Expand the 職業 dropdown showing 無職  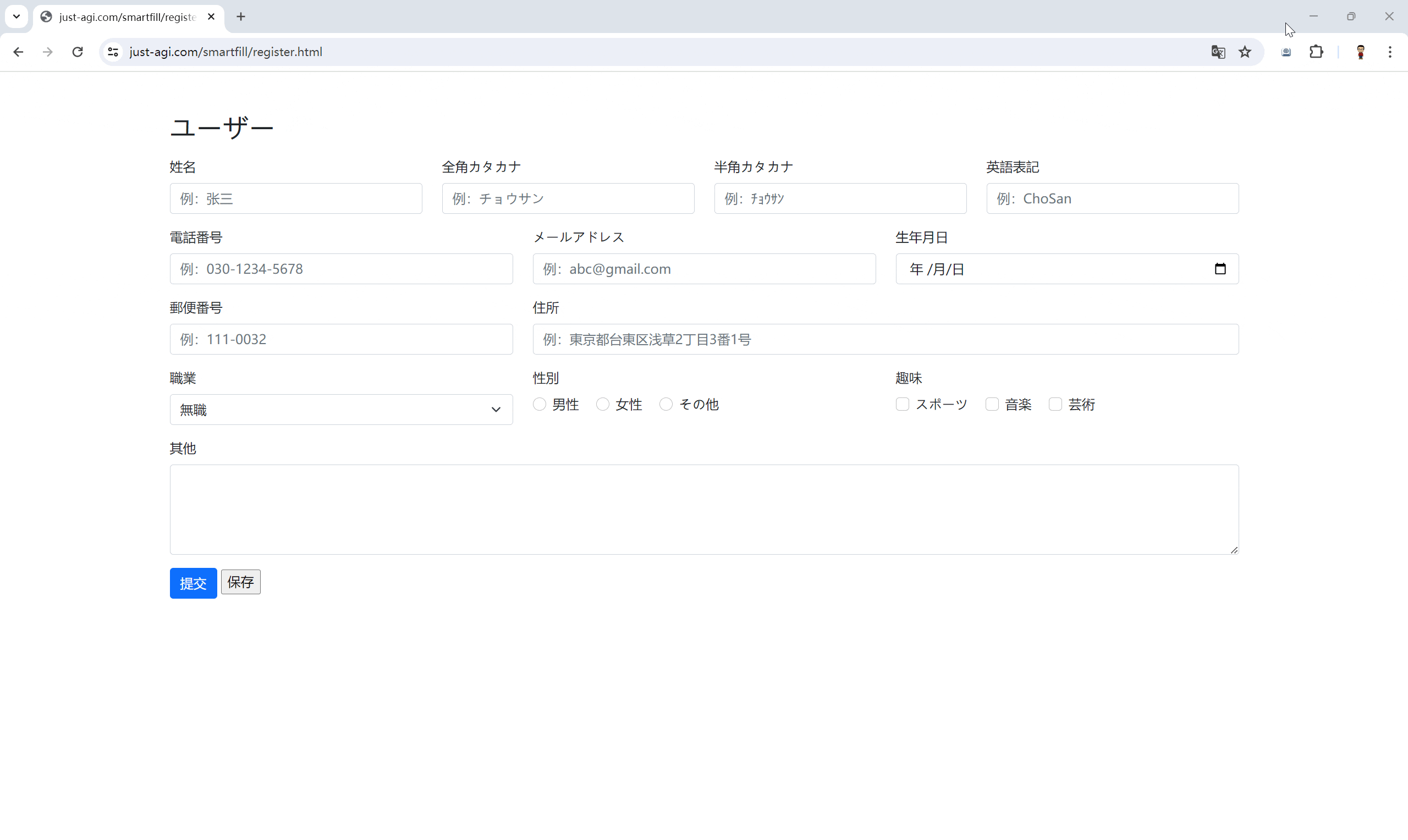(x=341, y=410)
